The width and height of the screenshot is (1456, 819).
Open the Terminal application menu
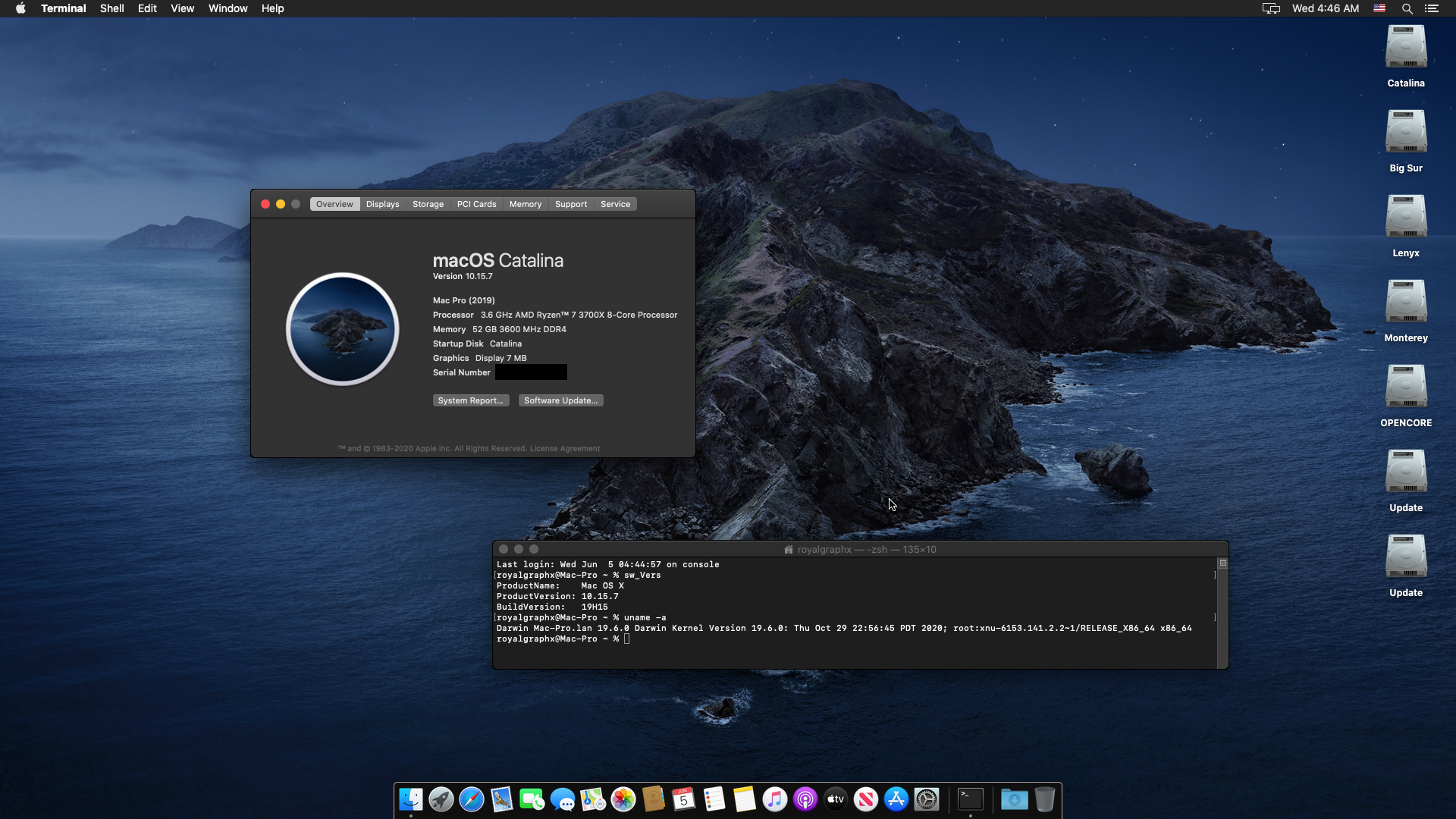click(64, 8)
